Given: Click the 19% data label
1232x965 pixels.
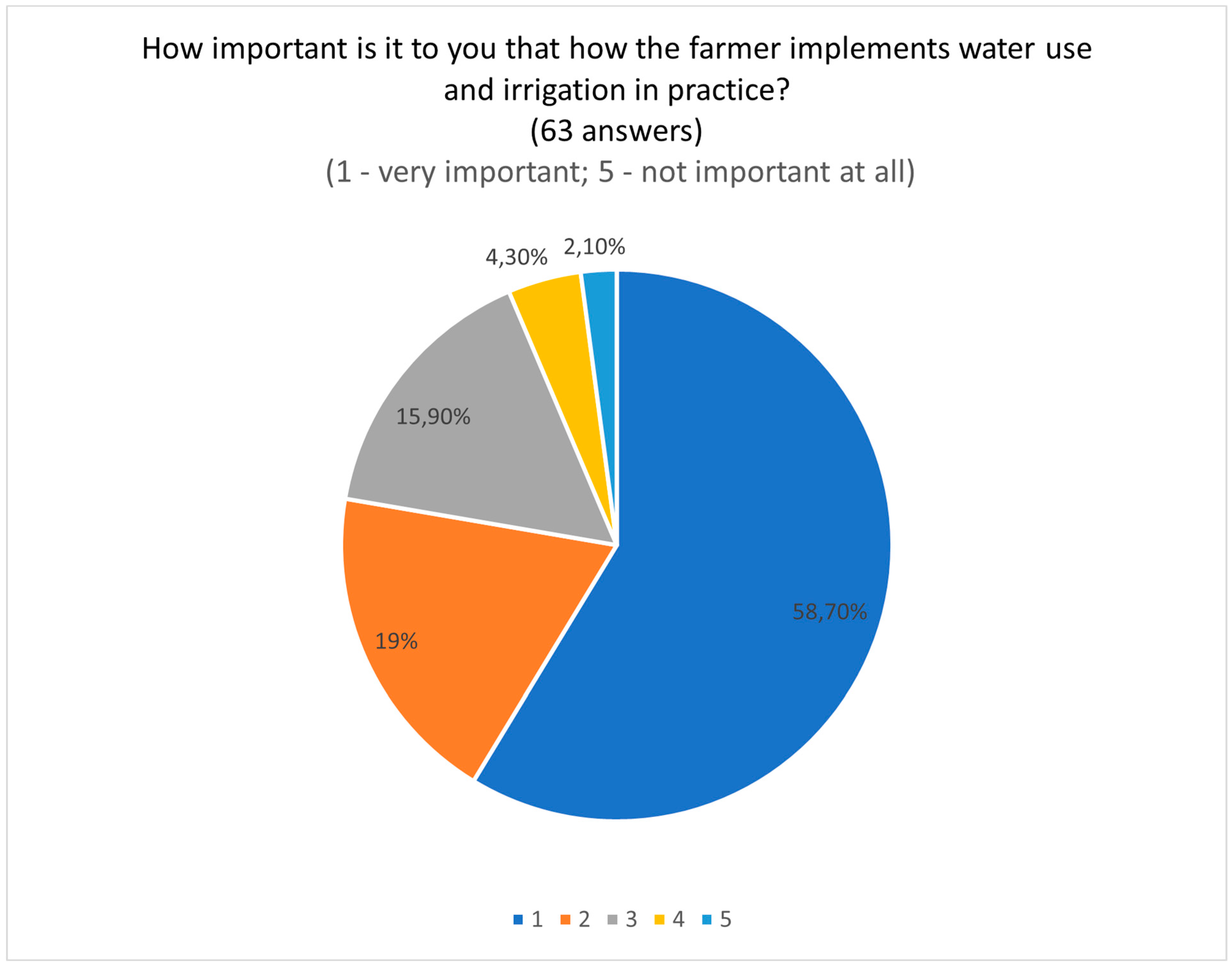Looking at the screenshot, I should [x=397, y=641].
